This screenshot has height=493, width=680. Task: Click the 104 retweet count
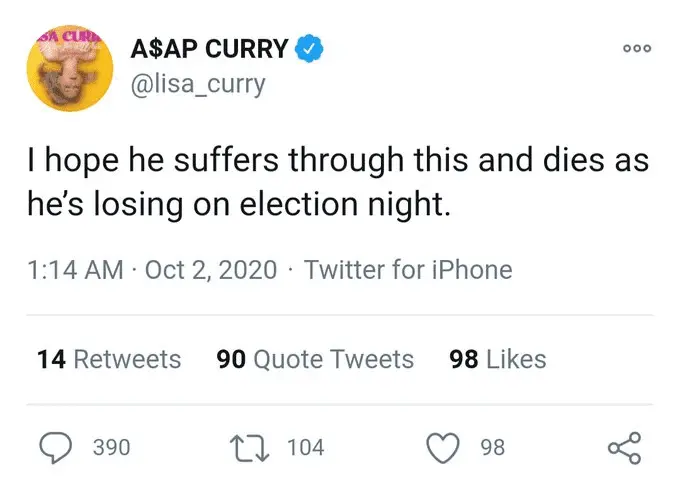[305, 447]
